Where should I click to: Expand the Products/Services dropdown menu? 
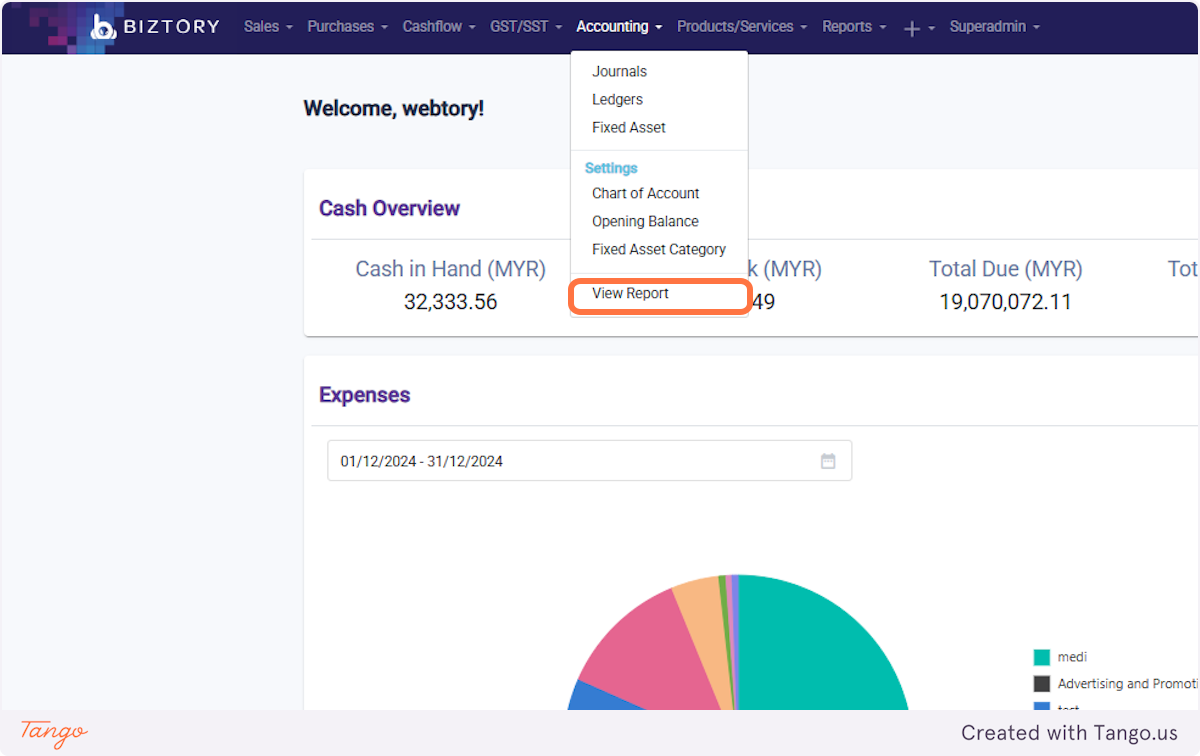pyautogui.click(x=742, y=27)
